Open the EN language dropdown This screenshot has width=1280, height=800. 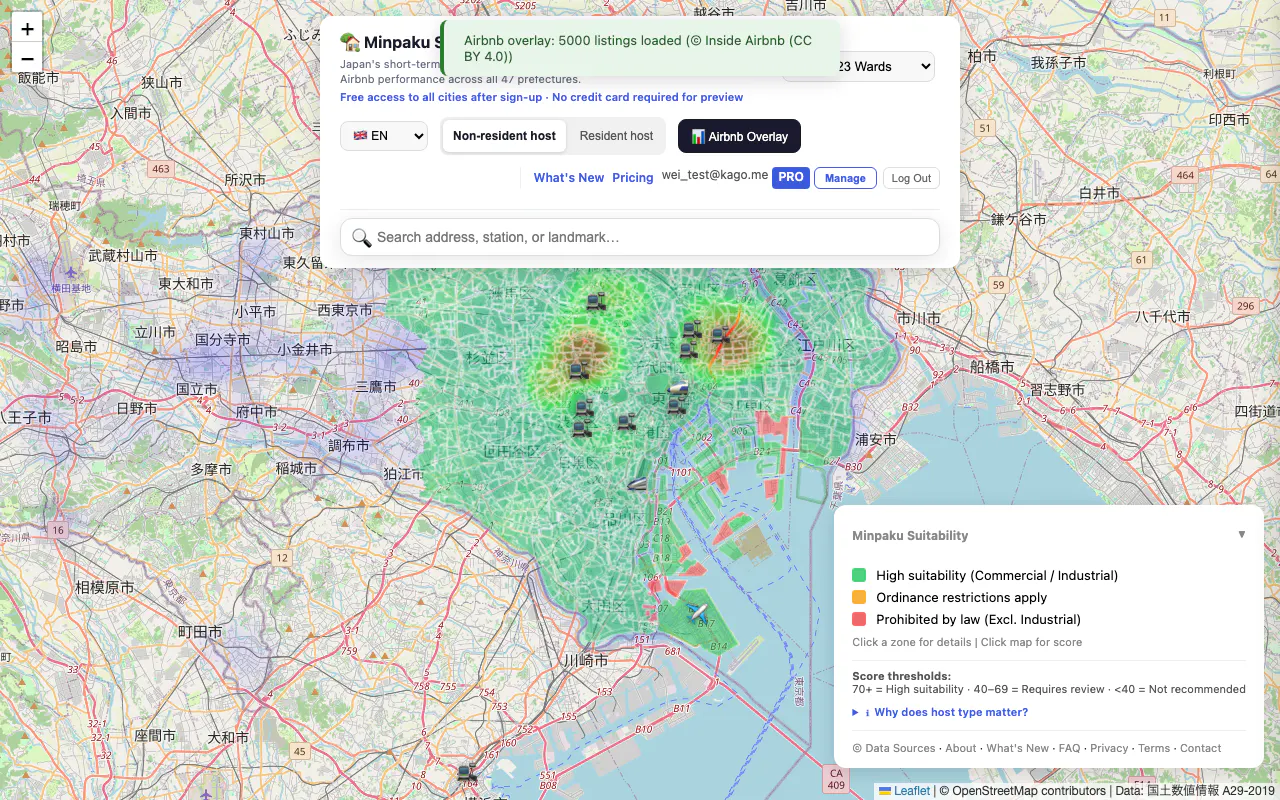point(384,136)
